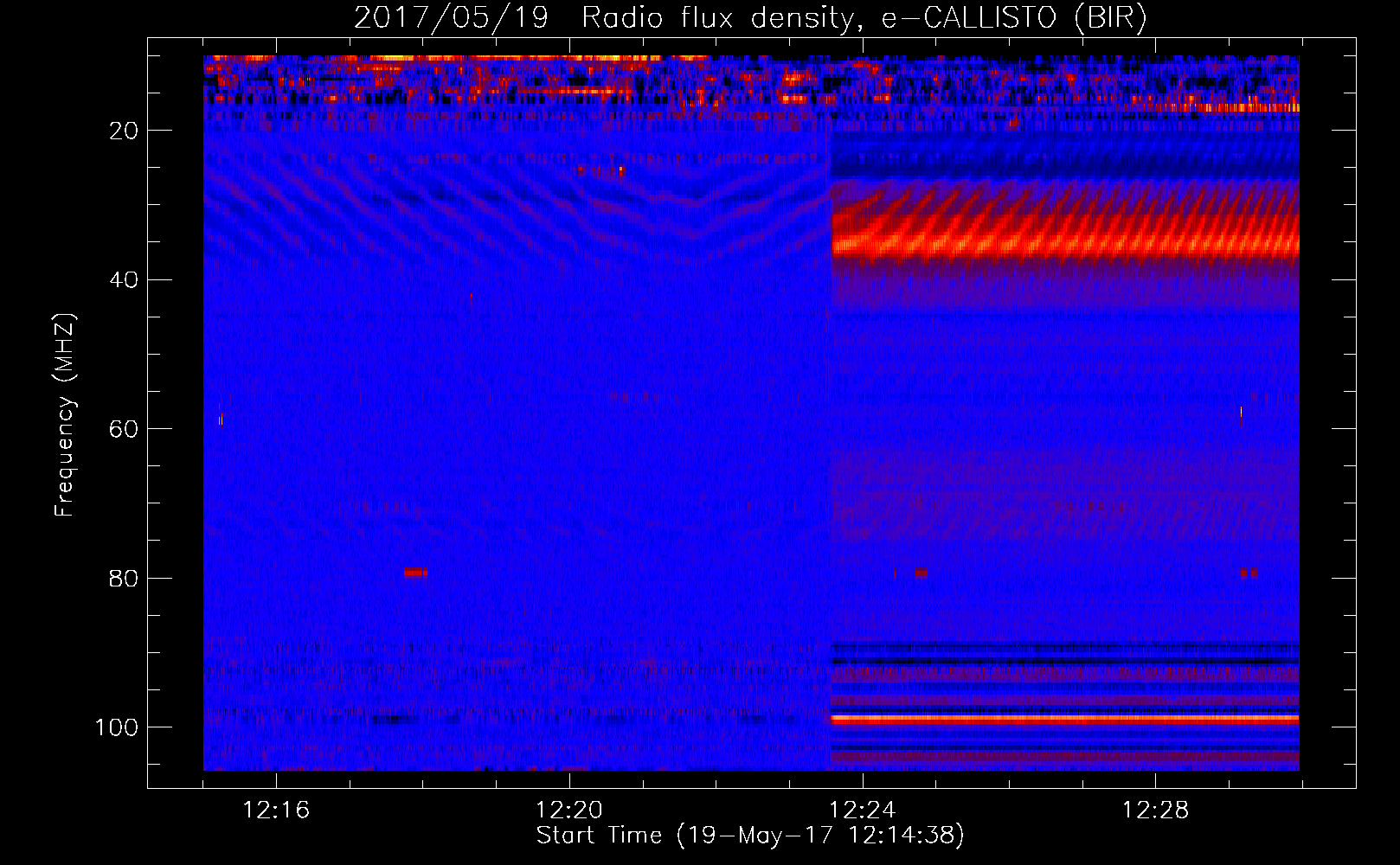1400x865 pixels.
Task: Click the 12:20 time tick label
Action: coord(569,811)
